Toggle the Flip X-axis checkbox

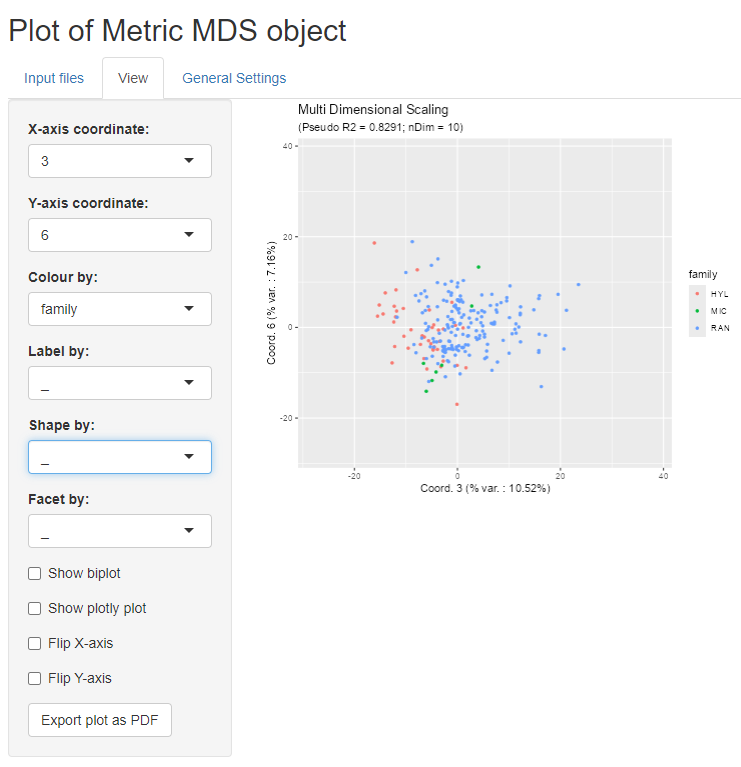pos(34,643)
